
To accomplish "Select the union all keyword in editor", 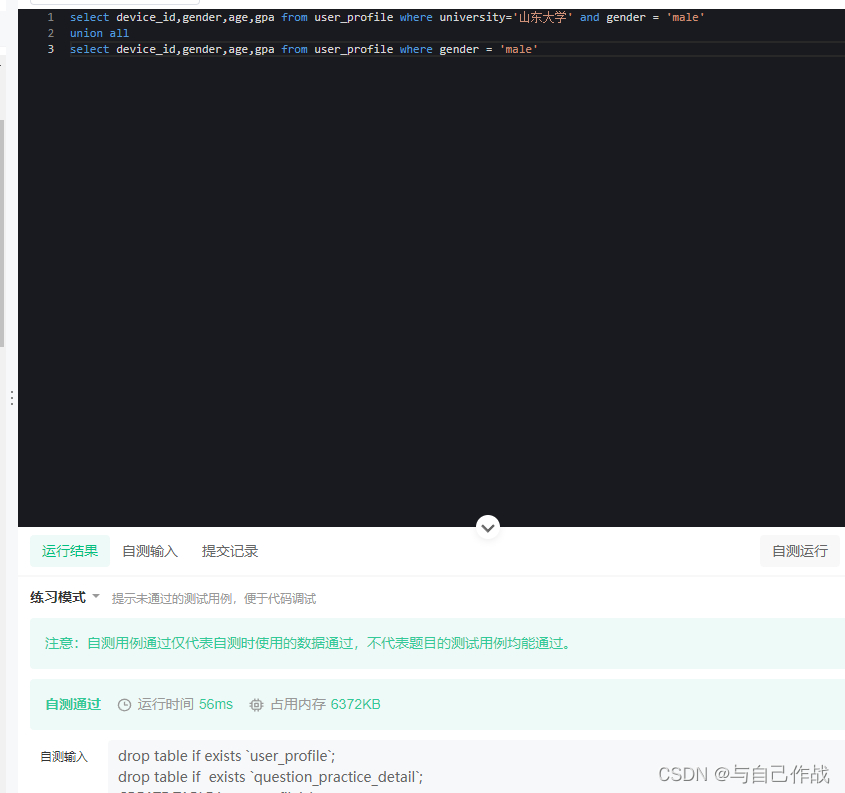I will click(99, 32).
